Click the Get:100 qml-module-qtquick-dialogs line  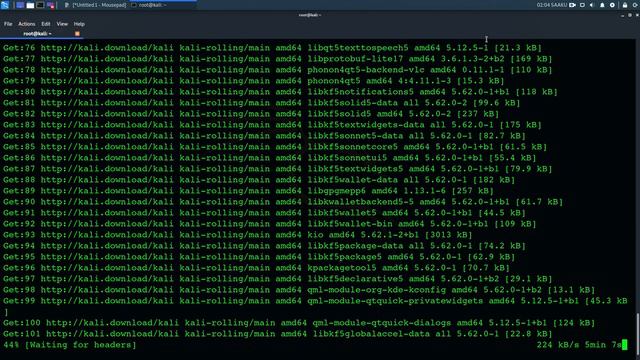pyautogui.click(x=299, y=323)
